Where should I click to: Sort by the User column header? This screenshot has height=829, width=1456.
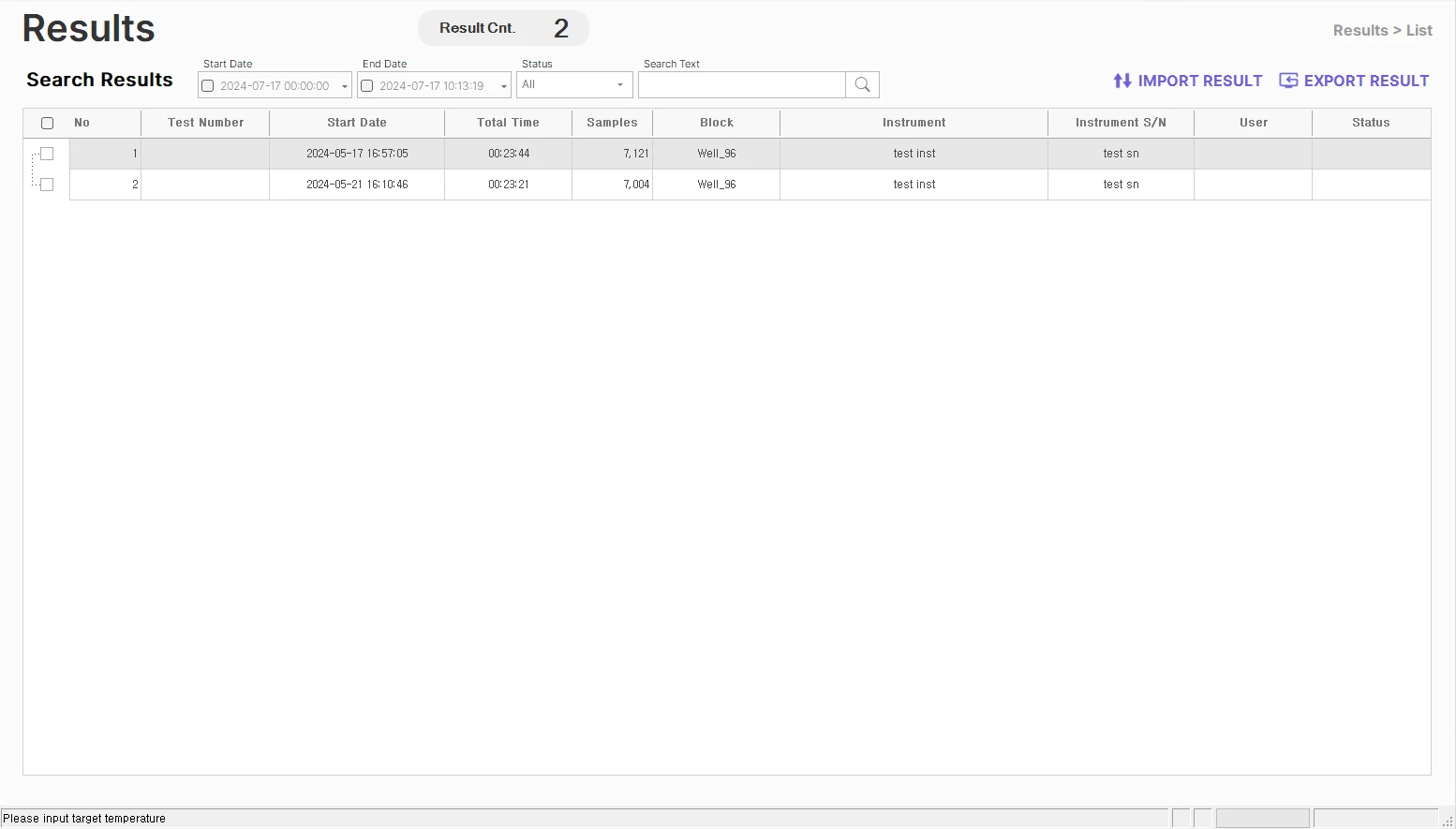(x=1254, y=123)
